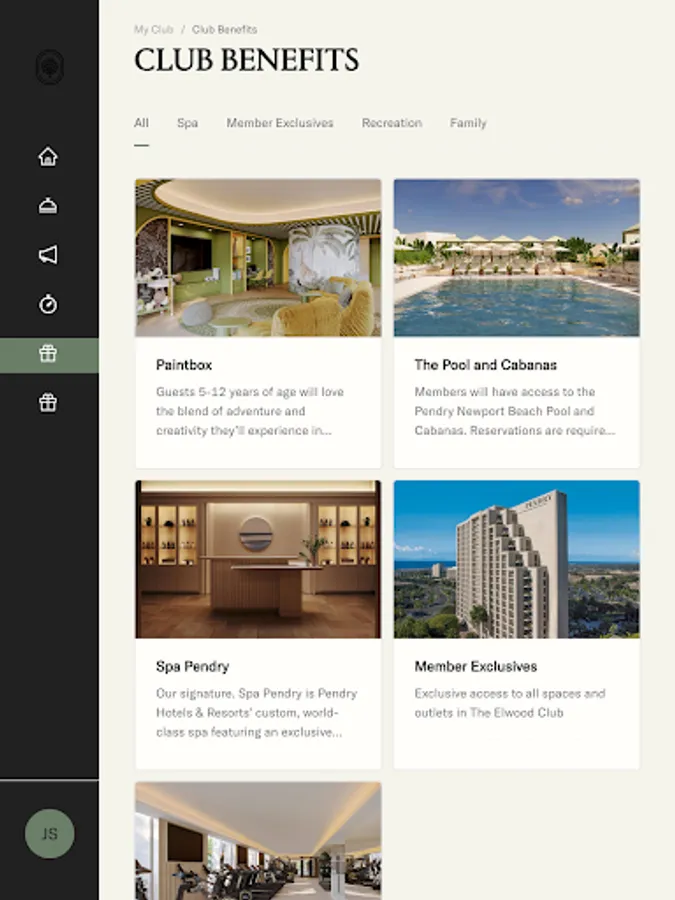
Task: Open announcements megaphone icon
Action: point(48,255)
